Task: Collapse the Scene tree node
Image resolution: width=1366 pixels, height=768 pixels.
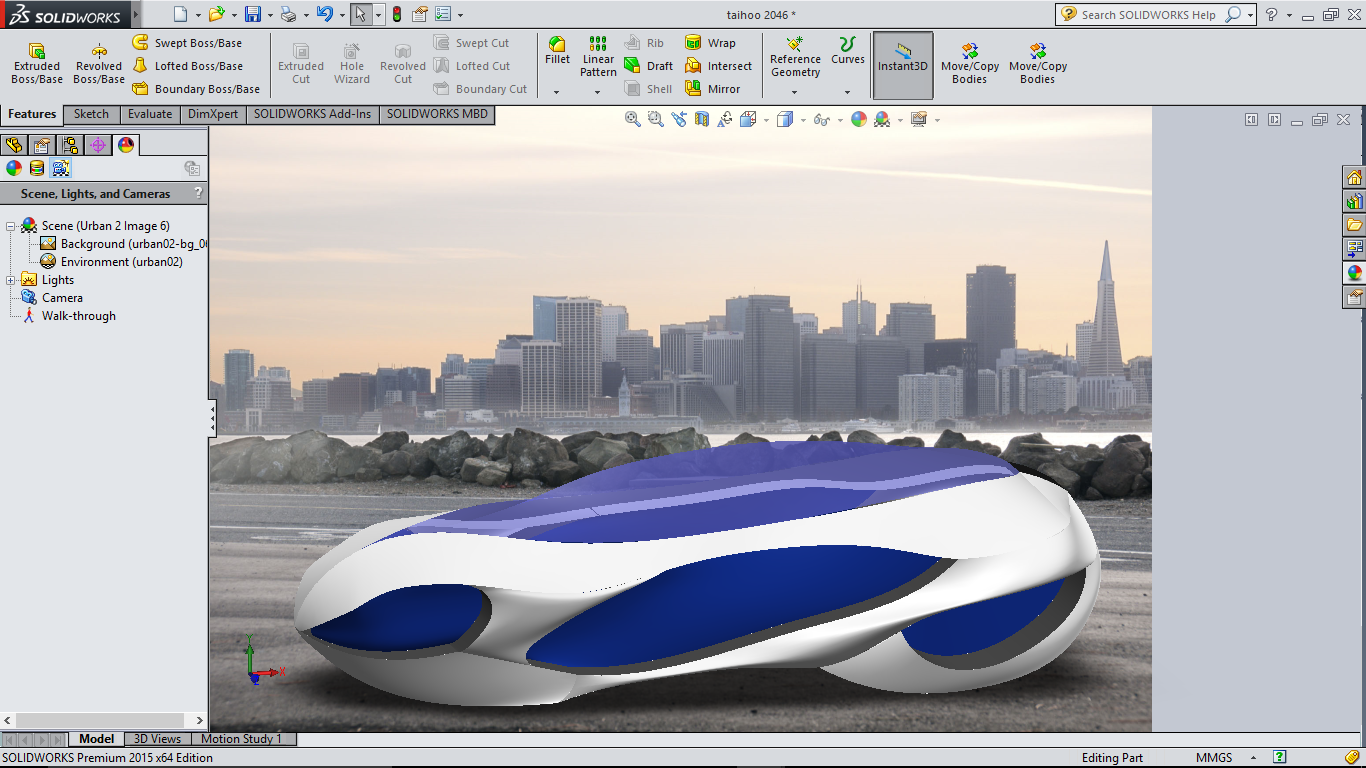Action: 11,226
